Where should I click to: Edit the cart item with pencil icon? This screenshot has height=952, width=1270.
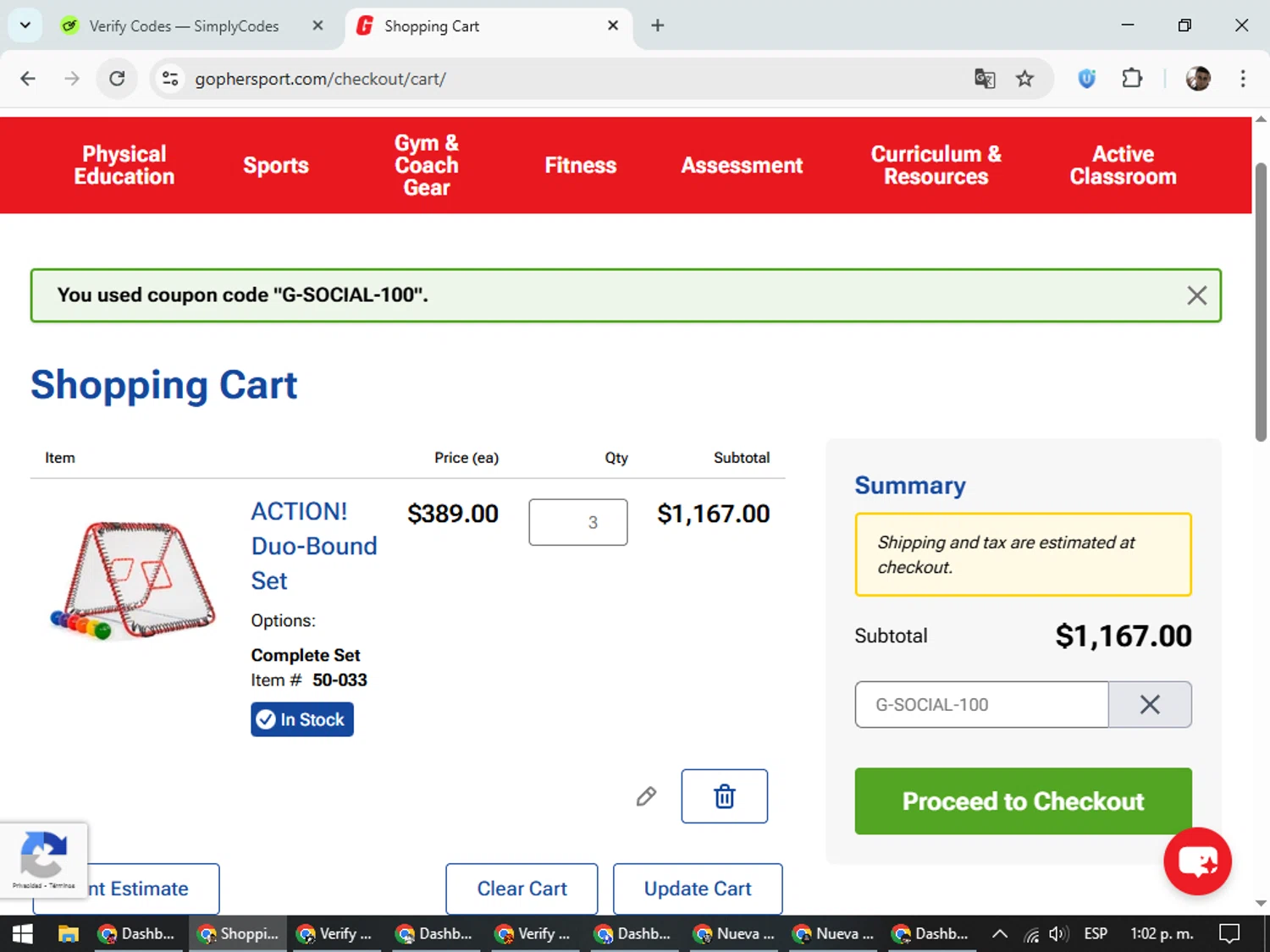coord(646,796)
